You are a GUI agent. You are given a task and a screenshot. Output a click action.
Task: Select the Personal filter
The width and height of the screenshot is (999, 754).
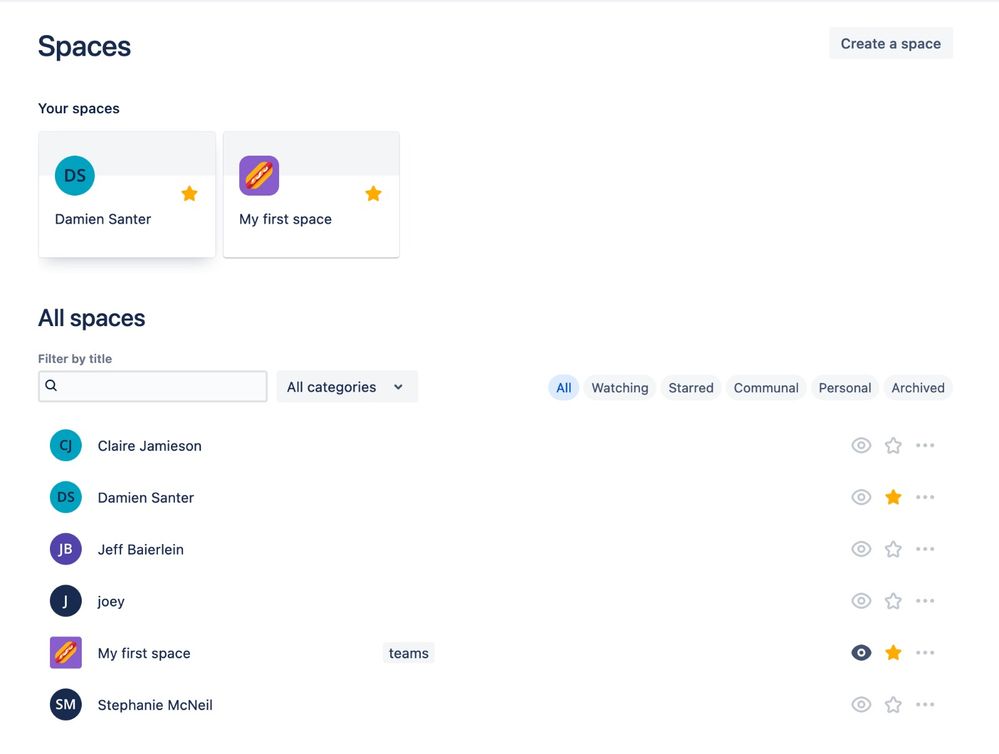point(844,387)
